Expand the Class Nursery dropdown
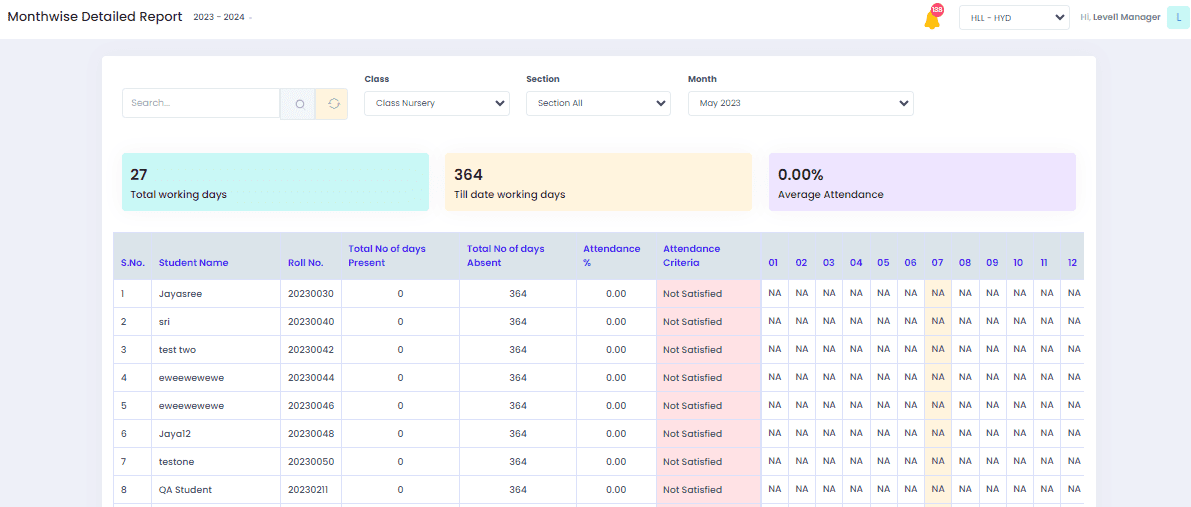Viewport: 1191px width, 507px height. pyautogui.click(x=437, y=103)
